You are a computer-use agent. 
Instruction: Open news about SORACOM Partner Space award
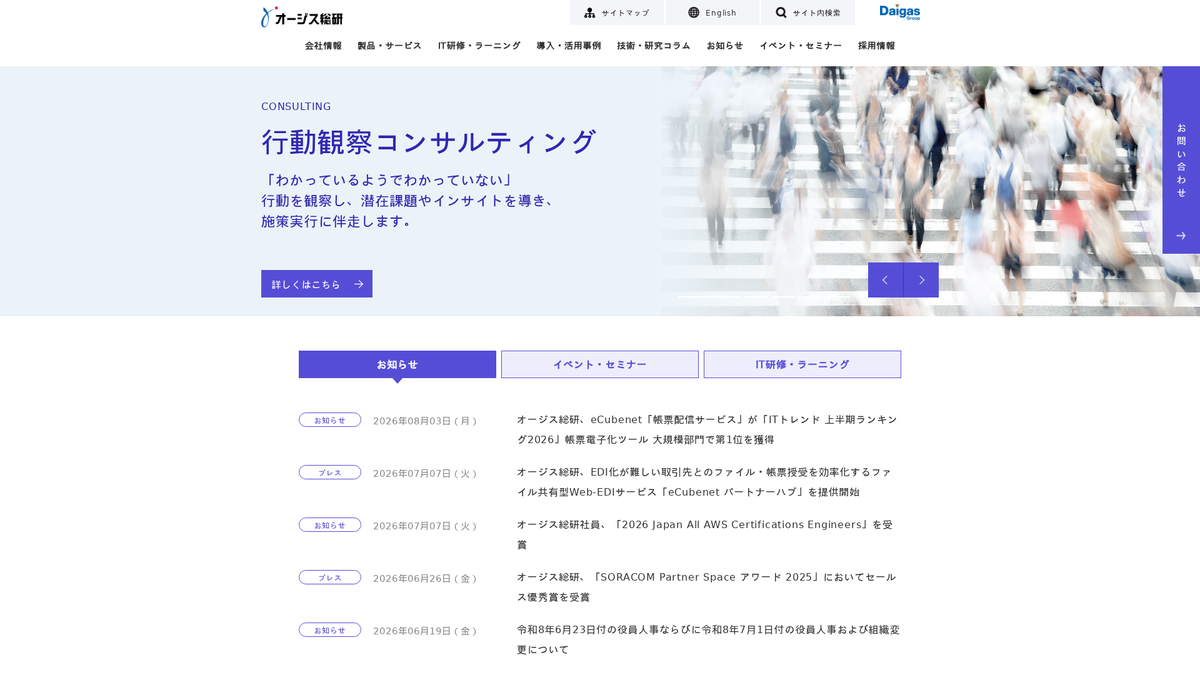click(x=707, y=587)
